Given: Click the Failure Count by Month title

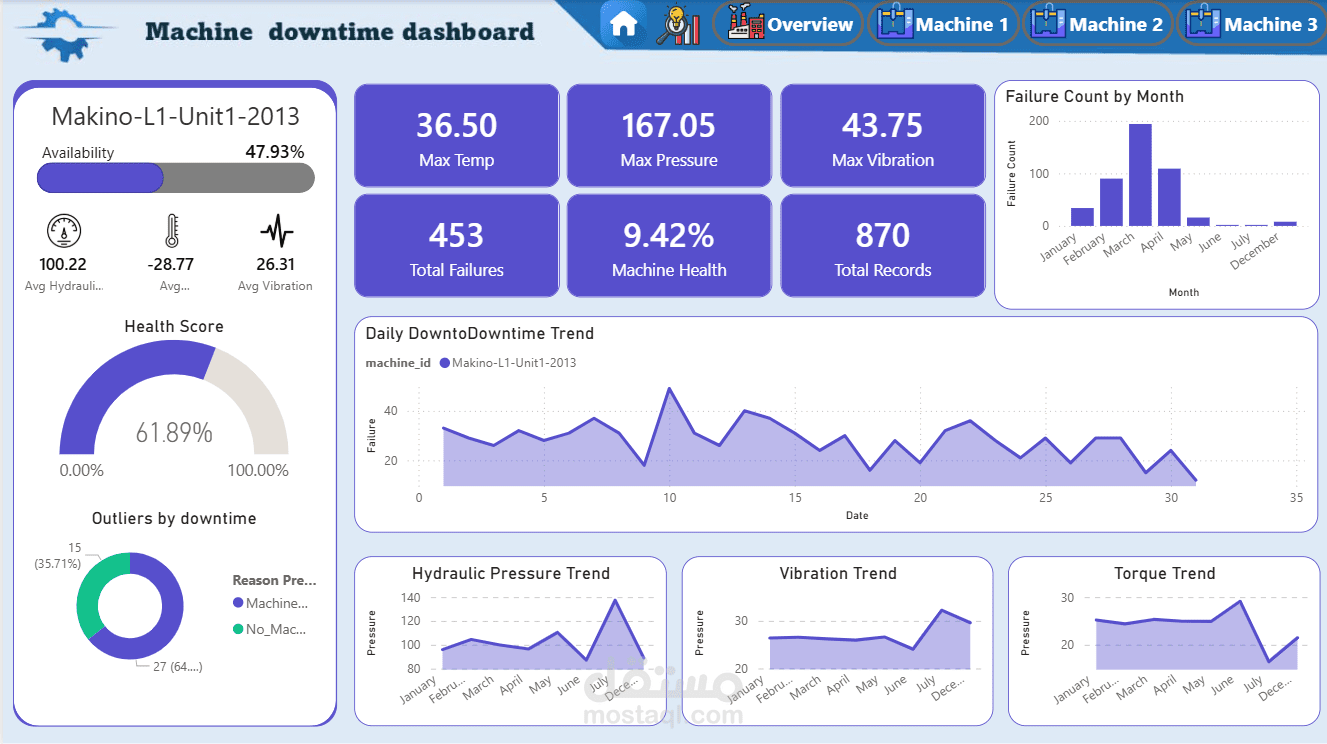Looking at the screenshot, I should point(1094,97).
